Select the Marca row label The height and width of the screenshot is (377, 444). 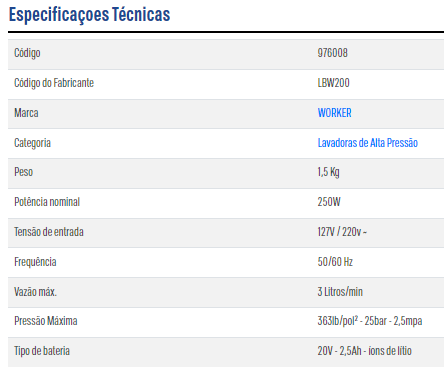26,113
